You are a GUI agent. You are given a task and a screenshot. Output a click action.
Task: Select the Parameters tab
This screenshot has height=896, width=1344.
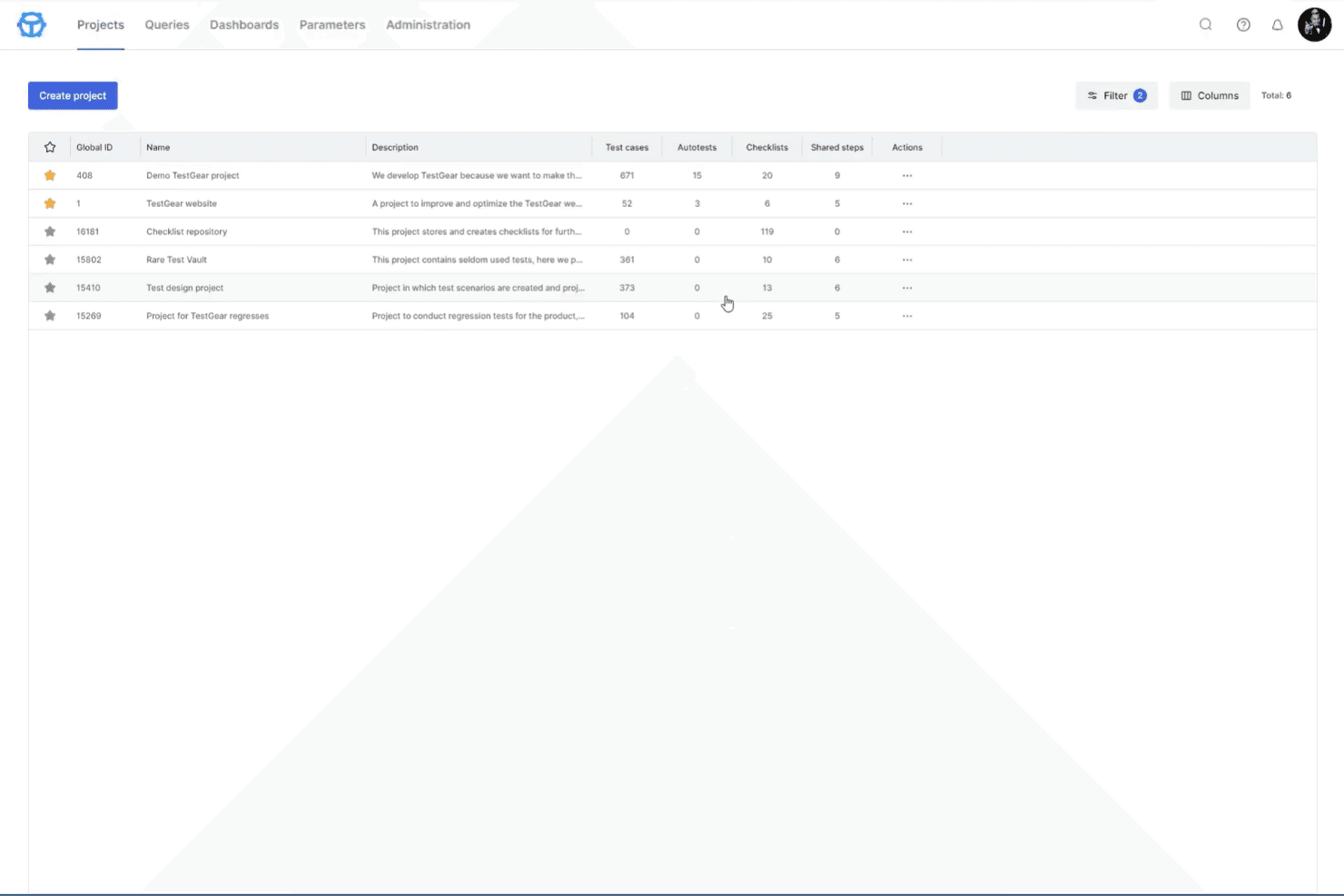332,25
